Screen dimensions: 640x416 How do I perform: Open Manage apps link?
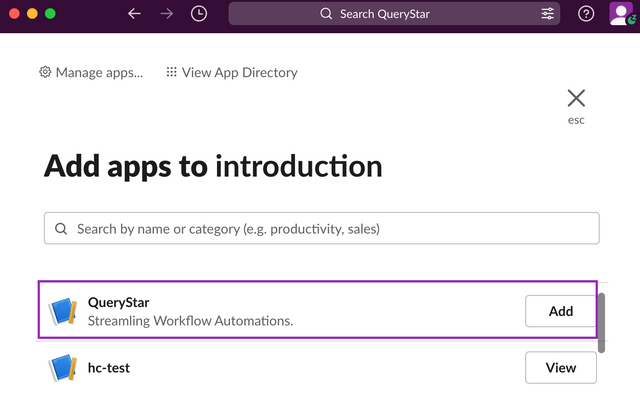[91, 72]
